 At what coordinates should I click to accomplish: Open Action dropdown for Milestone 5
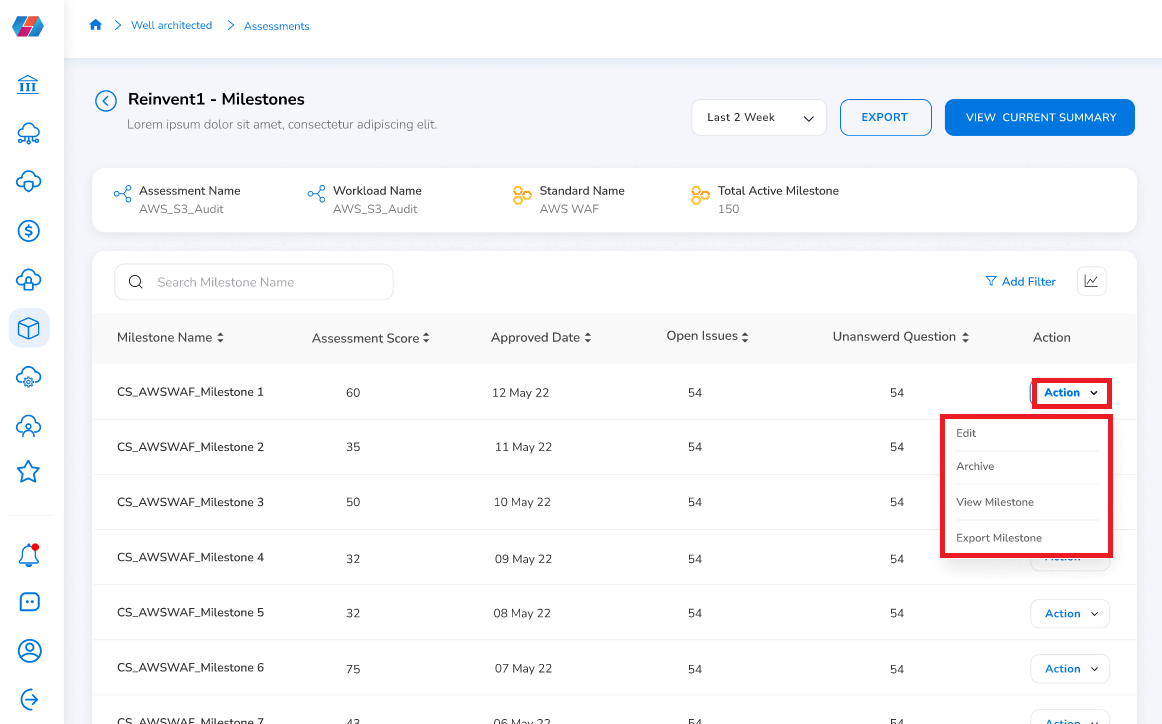click(x=1070, y=614)
